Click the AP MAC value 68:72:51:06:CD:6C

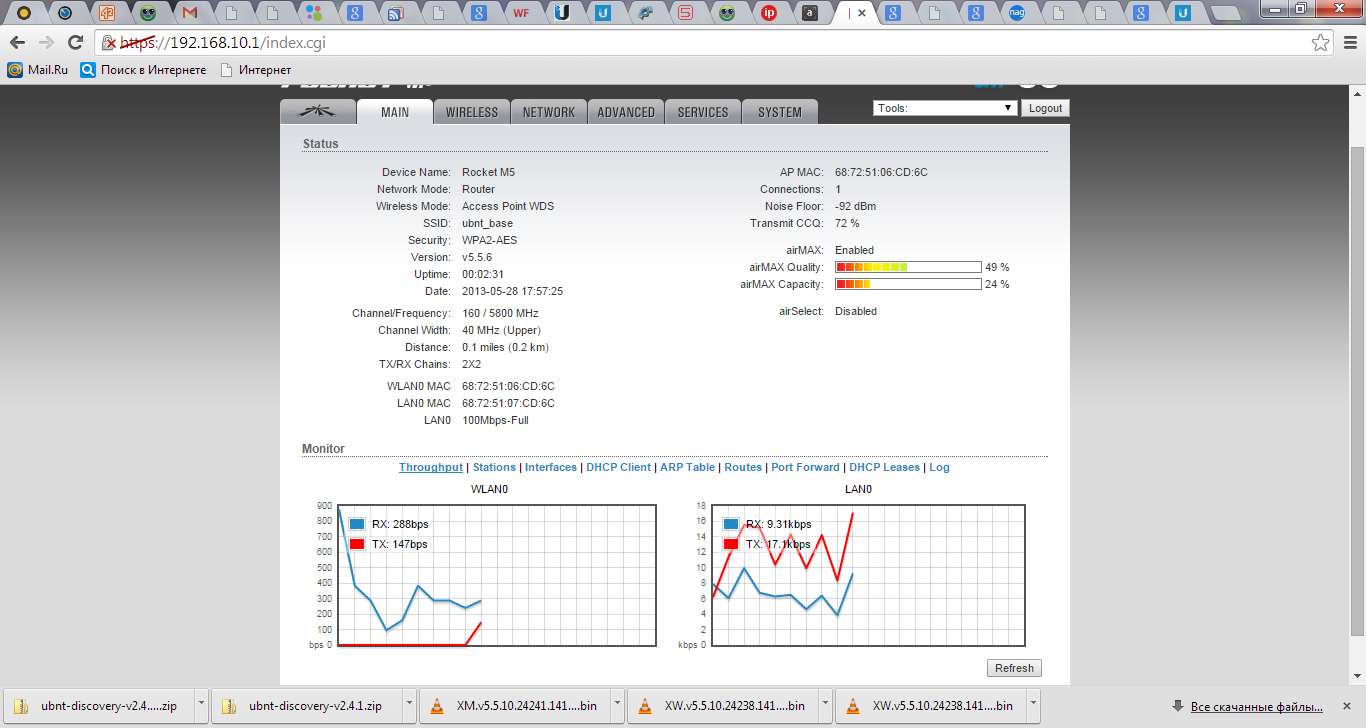[881, 172]
